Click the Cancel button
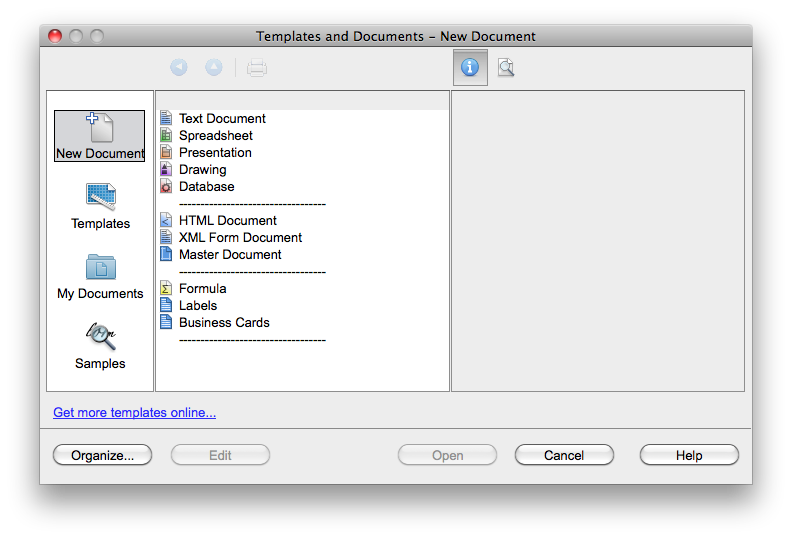 pos(564,455)
